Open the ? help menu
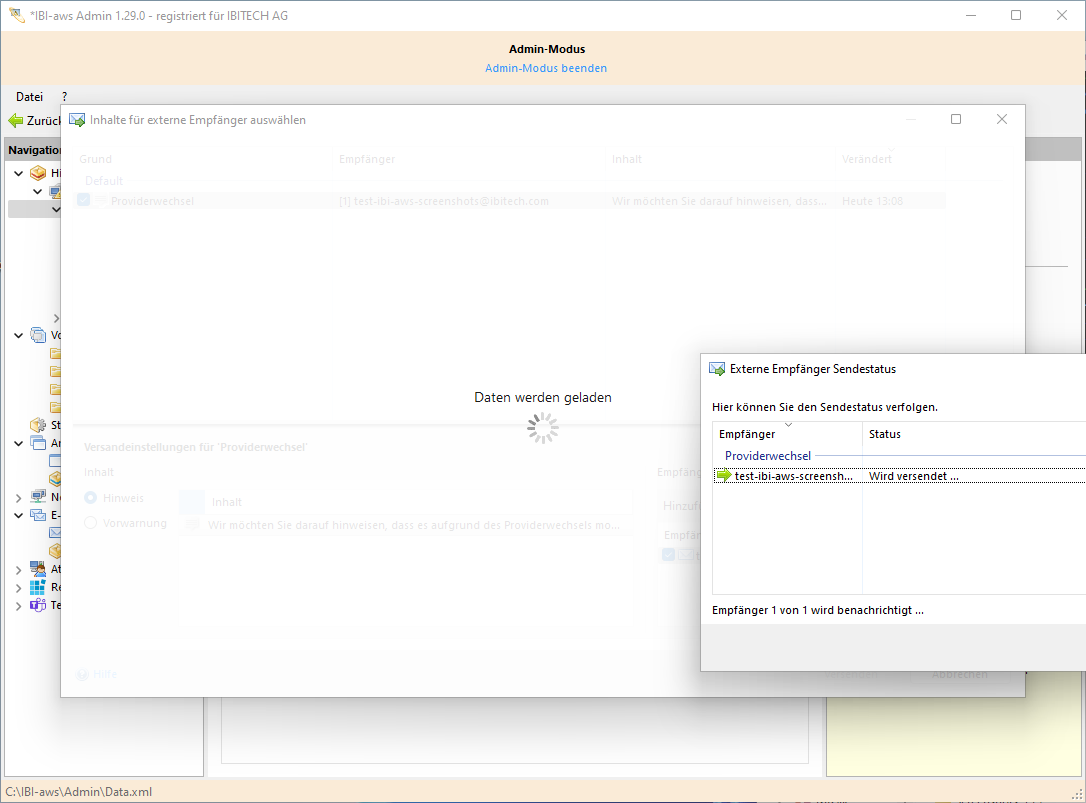This screenshot has height=803, width=1086. (x=65, y=97)
